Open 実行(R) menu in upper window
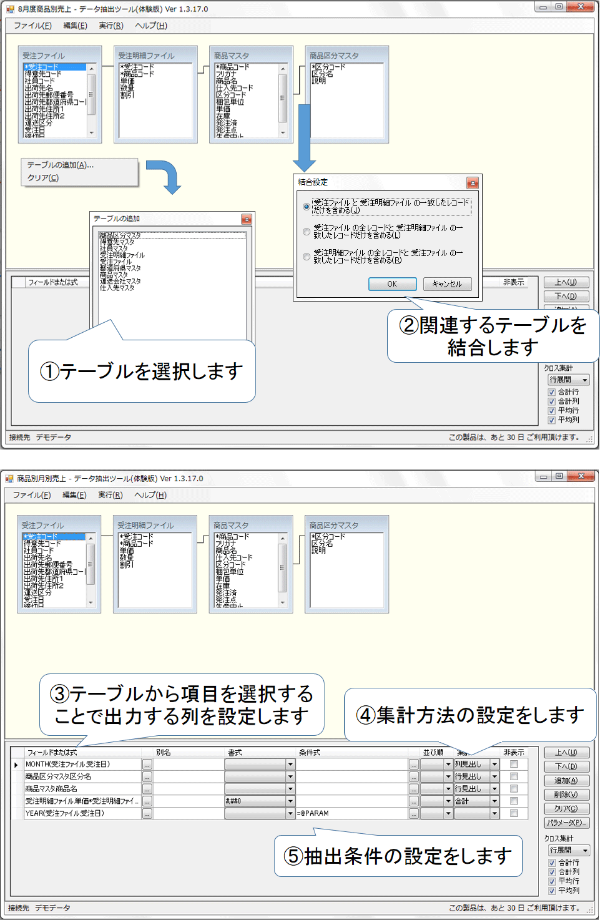This screenshot has height=920, width=600. click(x=111, y=25)
